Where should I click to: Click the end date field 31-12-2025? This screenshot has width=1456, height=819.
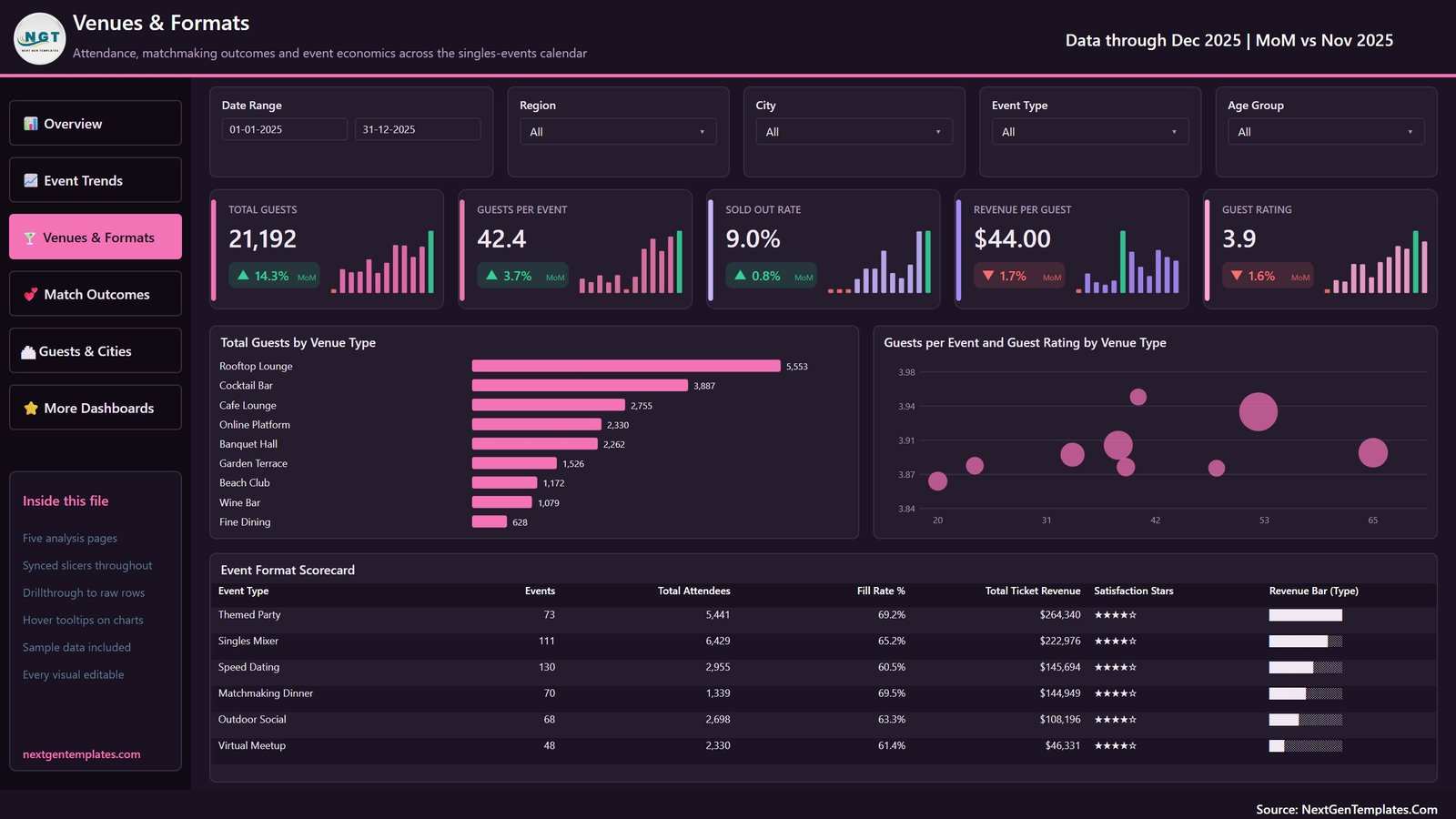[418, 129]
